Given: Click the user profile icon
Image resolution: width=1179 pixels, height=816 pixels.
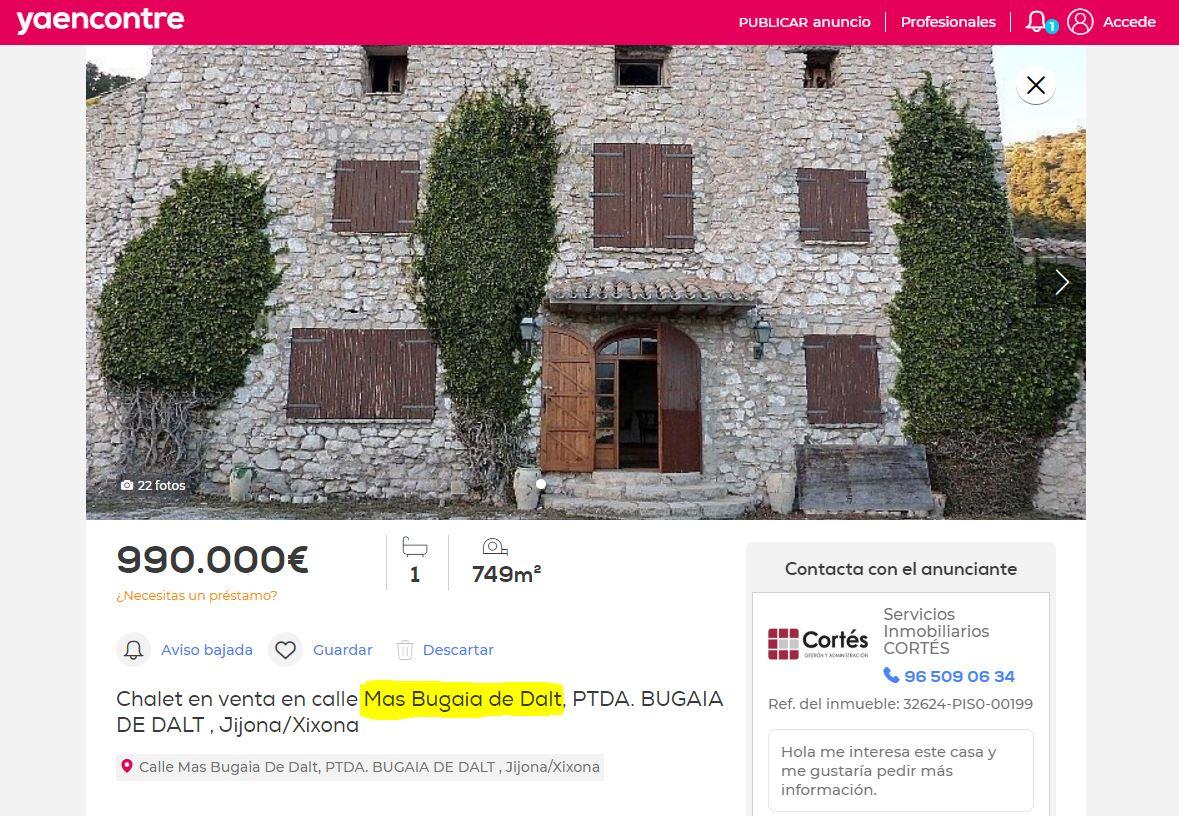Looking at the screenshot, I should coord(1080,22).
